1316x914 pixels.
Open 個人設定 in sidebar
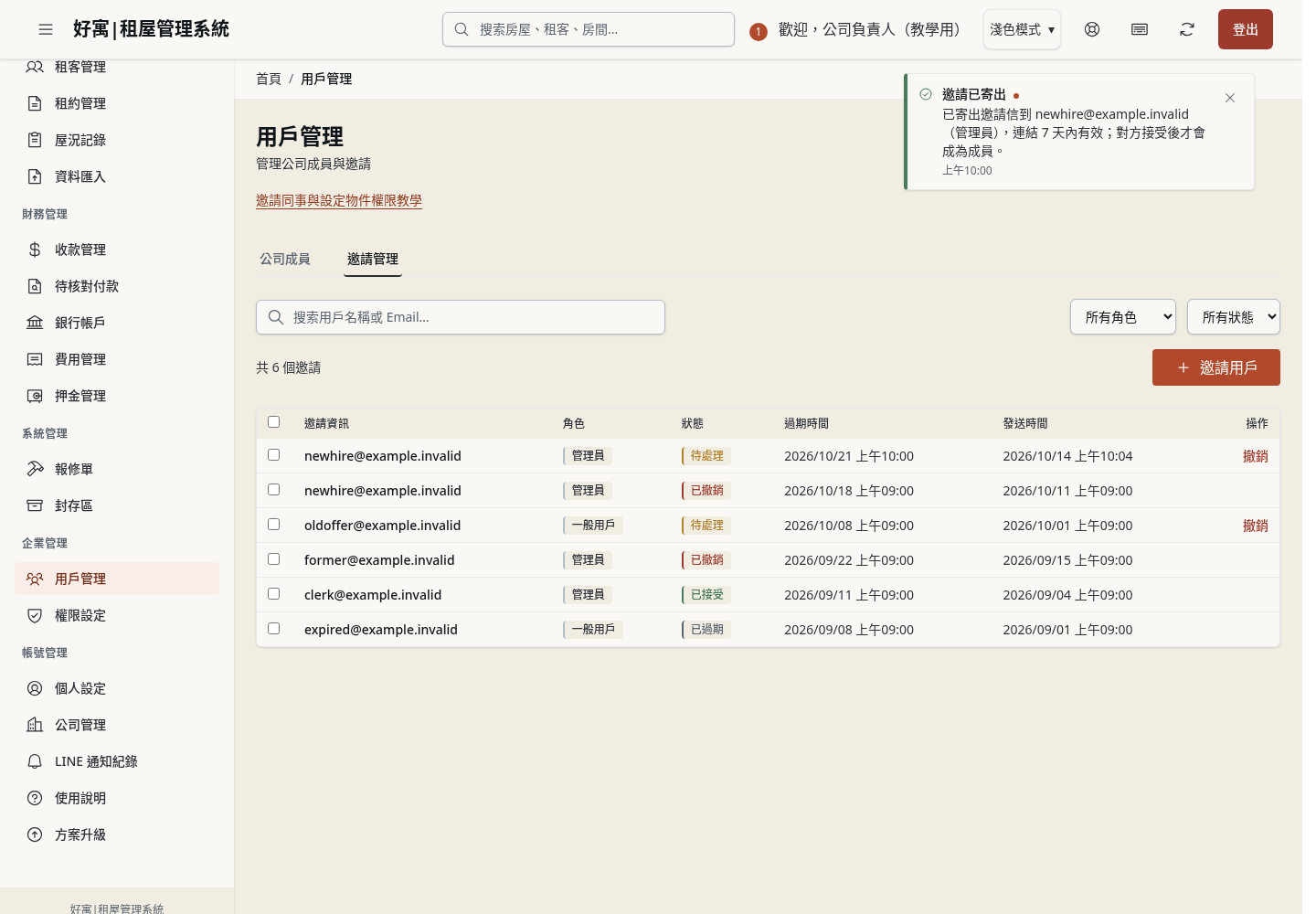(x=117, y=688)
